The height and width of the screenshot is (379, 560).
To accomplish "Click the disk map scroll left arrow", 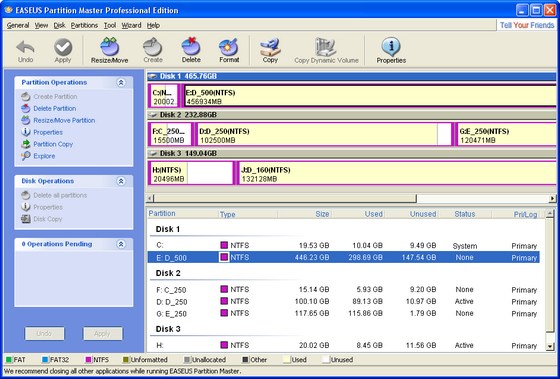I will coord(150,198).
